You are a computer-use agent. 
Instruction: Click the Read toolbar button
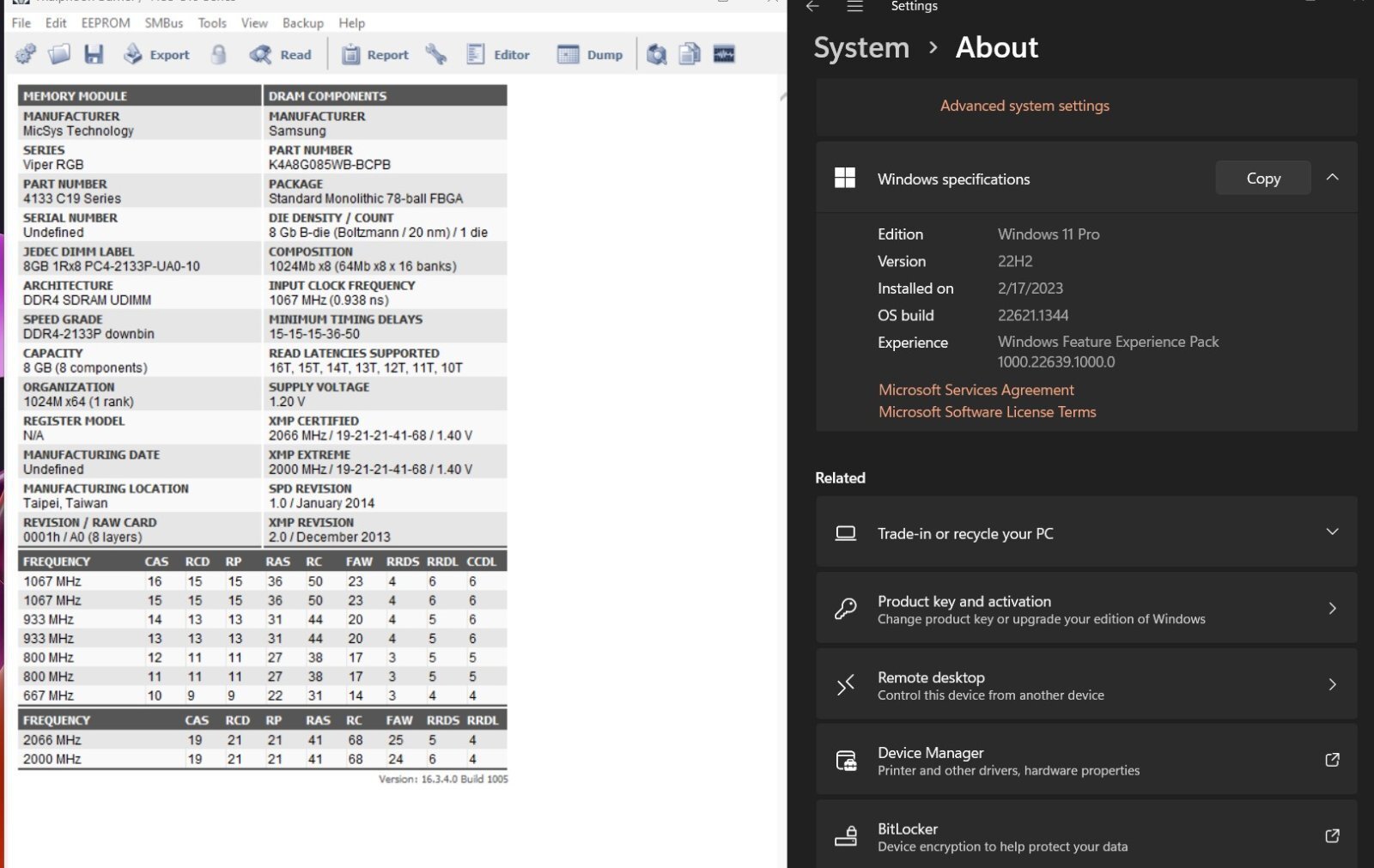click(282, 55)
